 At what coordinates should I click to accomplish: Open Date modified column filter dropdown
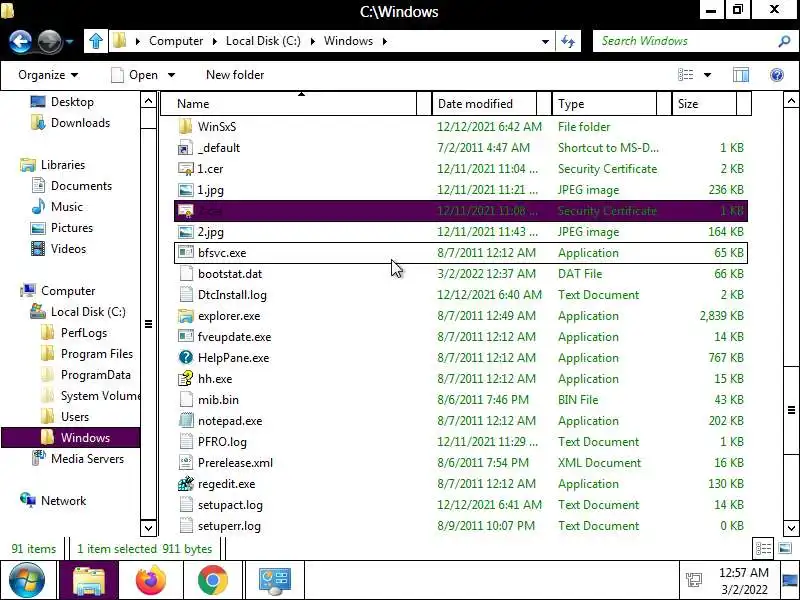coord(544,104)
